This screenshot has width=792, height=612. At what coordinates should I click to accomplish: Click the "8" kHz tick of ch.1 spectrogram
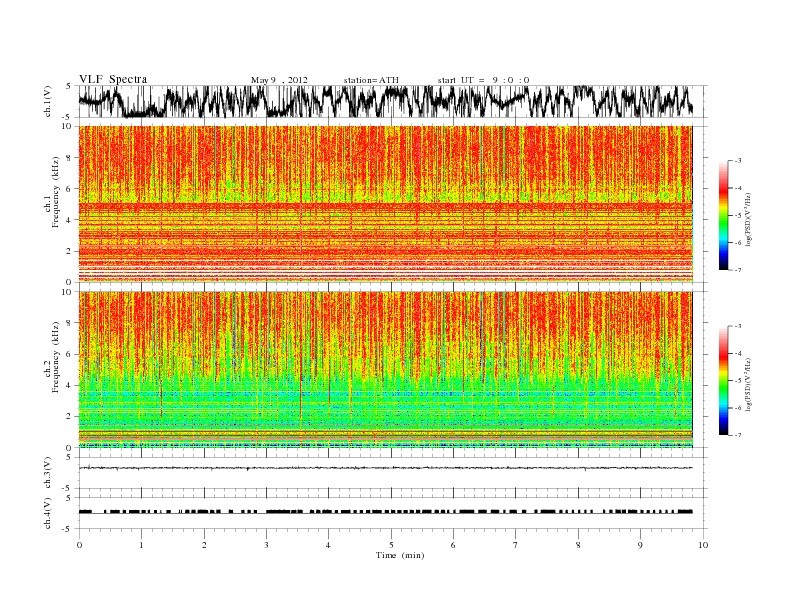click(69, 158)
